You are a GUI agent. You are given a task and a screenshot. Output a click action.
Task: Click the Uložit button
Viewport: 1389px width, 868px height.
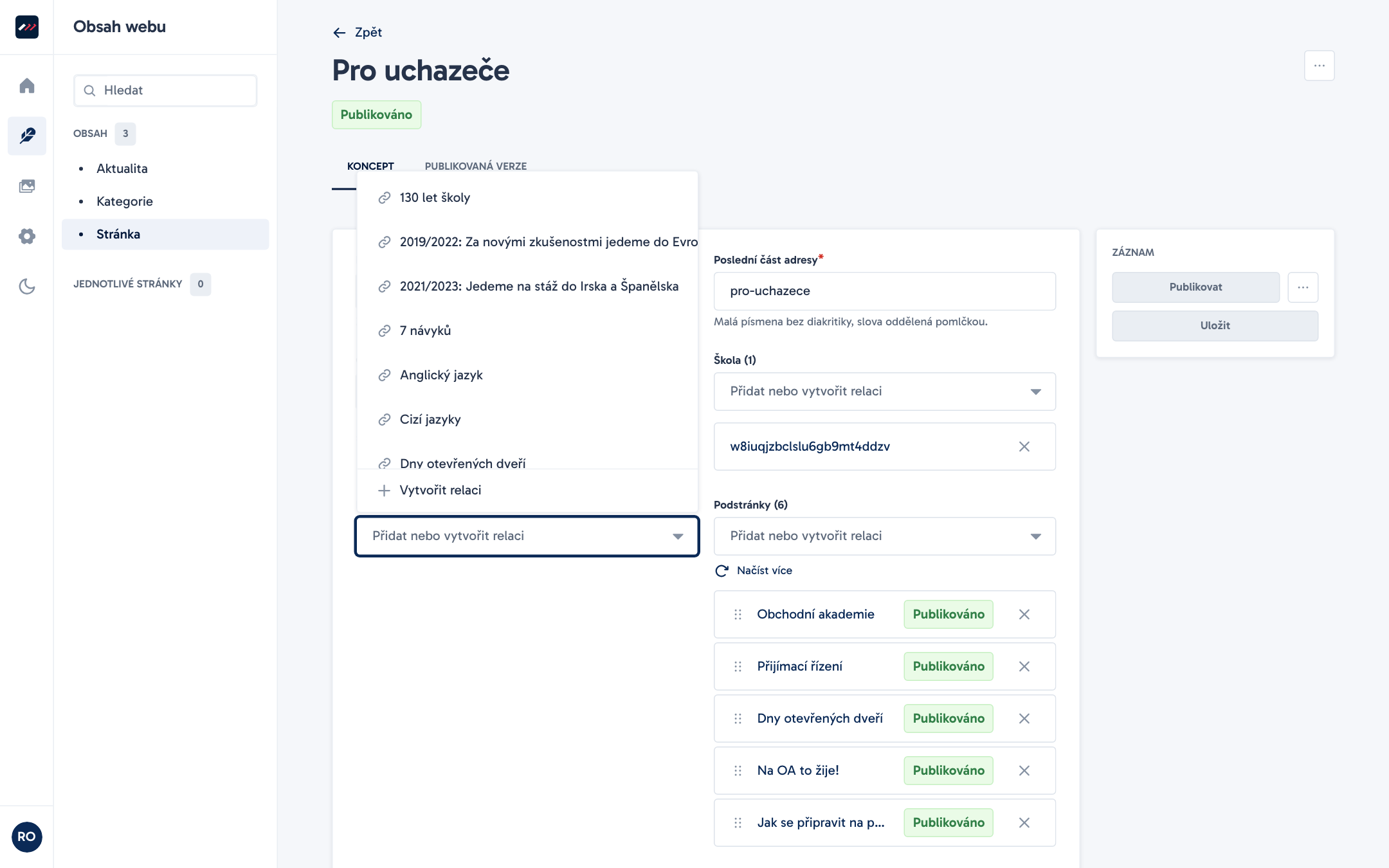point(1215,325)
